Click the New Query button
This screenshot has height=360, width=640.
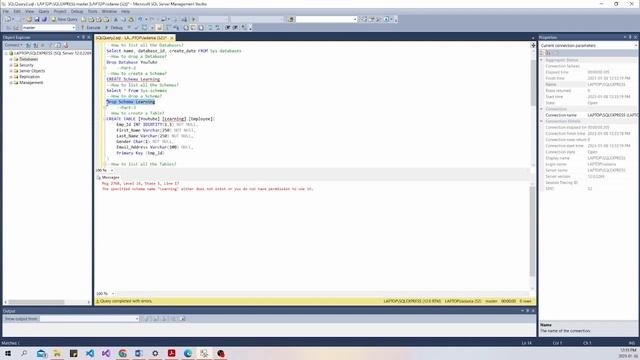click(64, 19)
